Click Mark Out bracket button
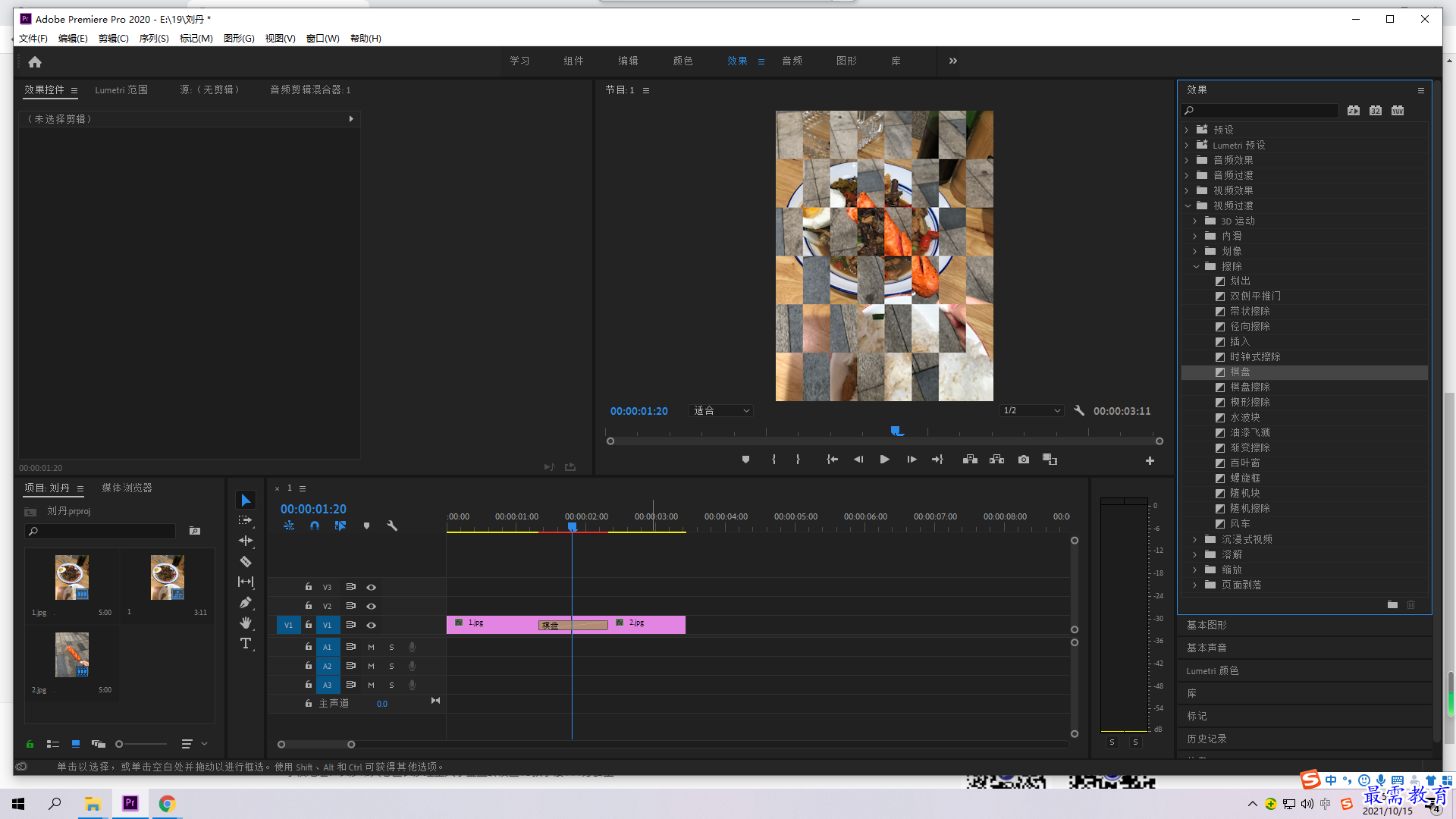 coord(798,460)
